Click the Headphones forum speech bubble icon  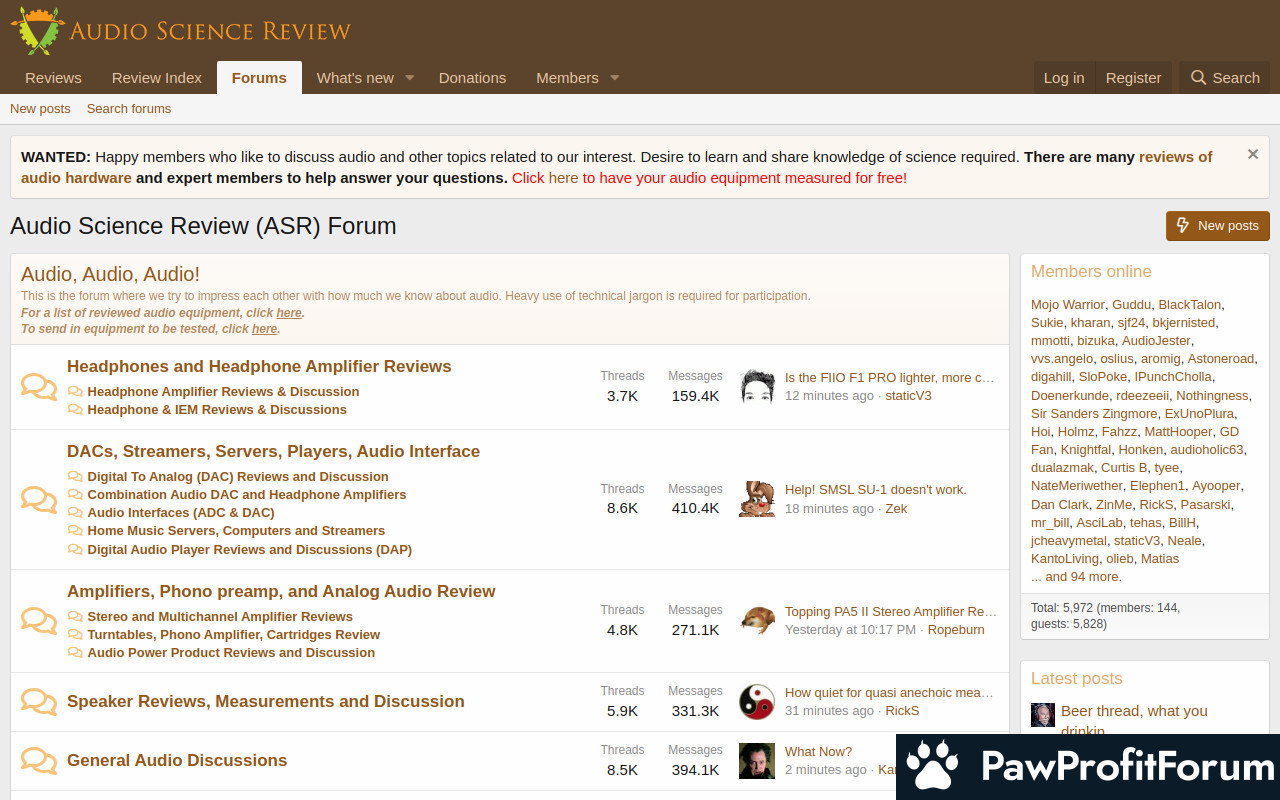tap(39, 387)
